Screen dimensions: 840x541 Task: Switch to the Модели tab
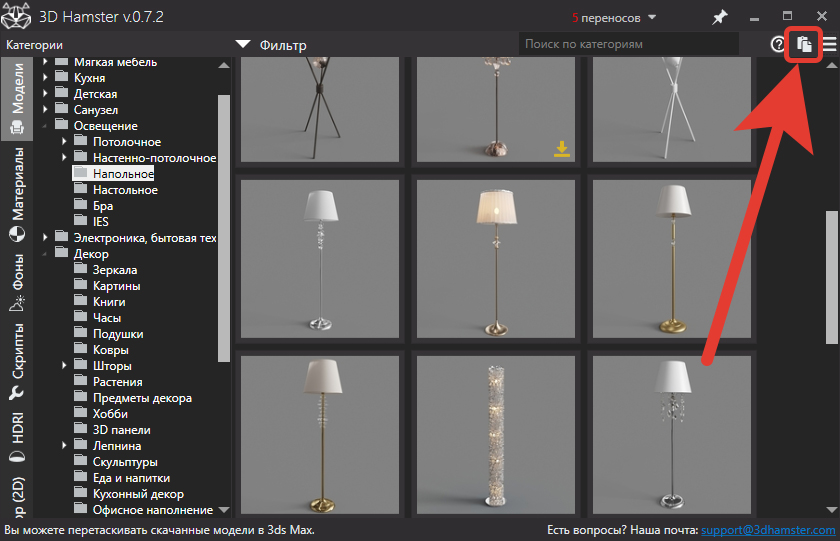coord(17,99)
